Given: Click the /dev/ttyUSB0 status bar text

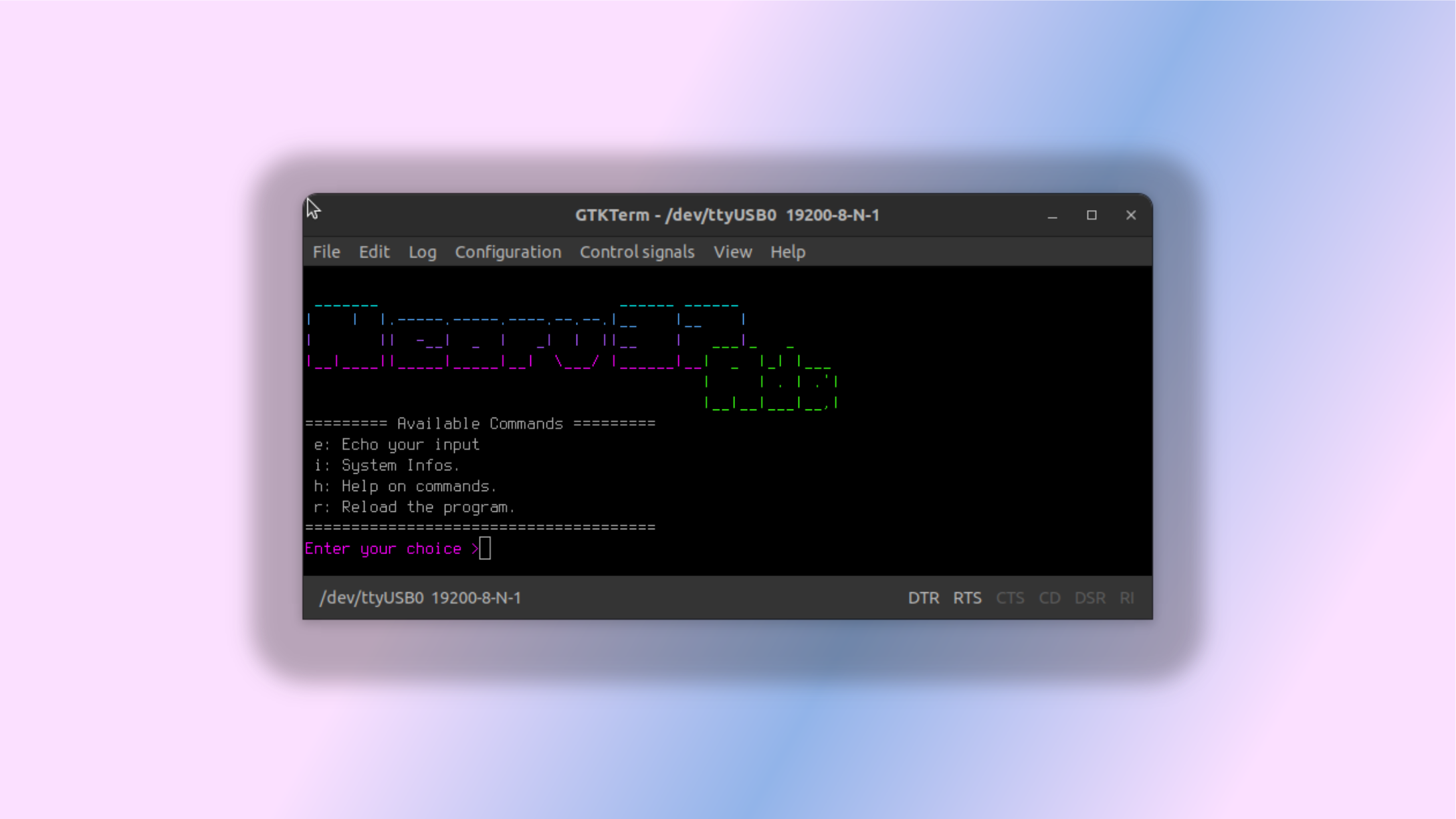Looking at the screenshot, I should [x=420, y=598].
